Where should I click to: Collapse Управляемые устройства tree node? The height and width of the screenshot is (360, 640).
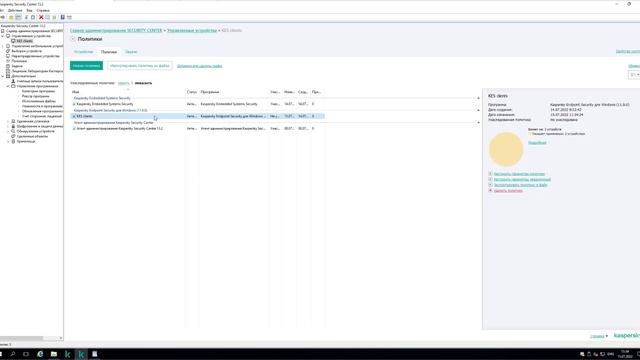pos(3,36)
